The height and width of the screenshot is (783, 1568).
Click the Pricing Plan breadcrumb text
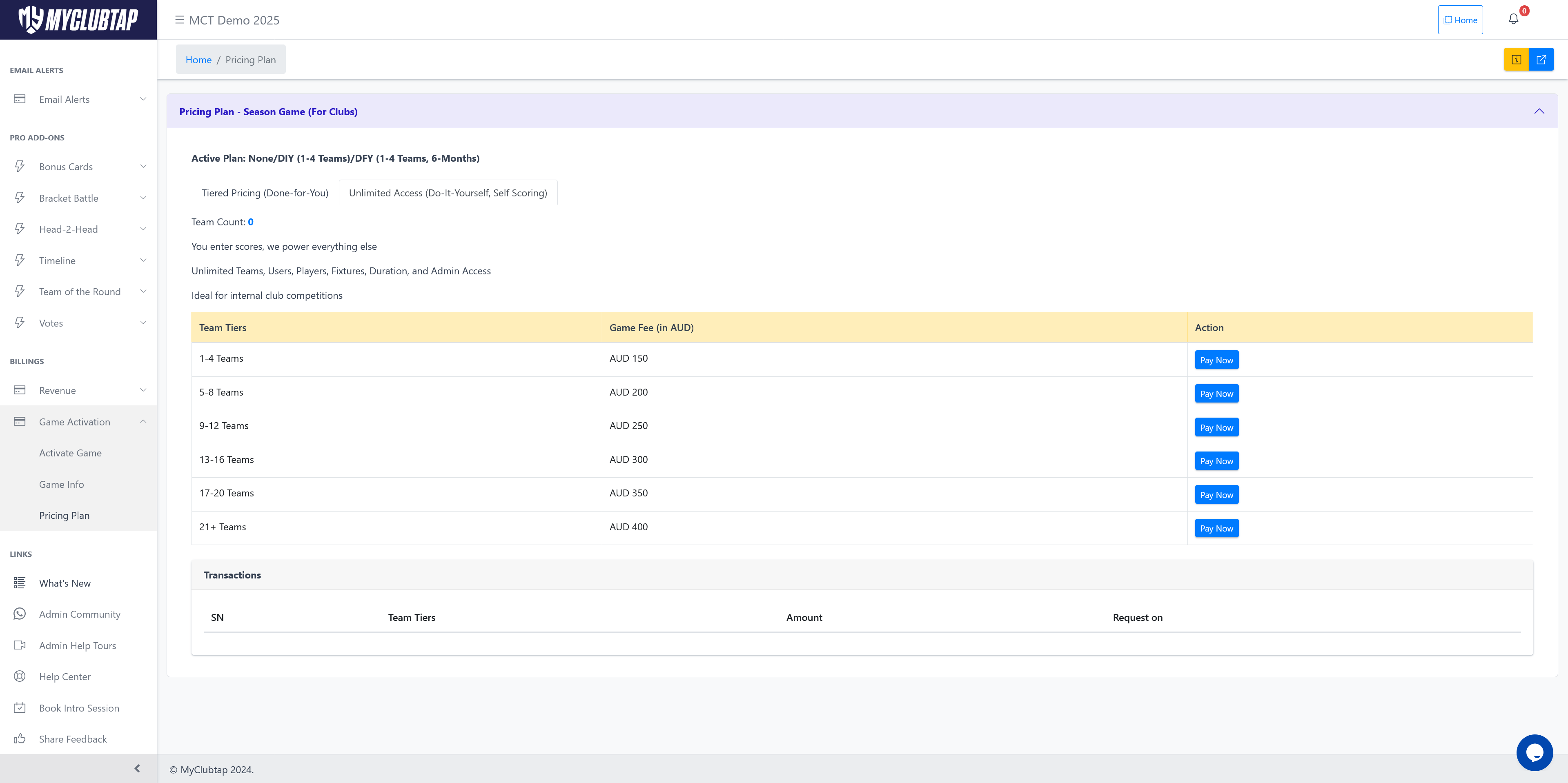tap(250, 60)
